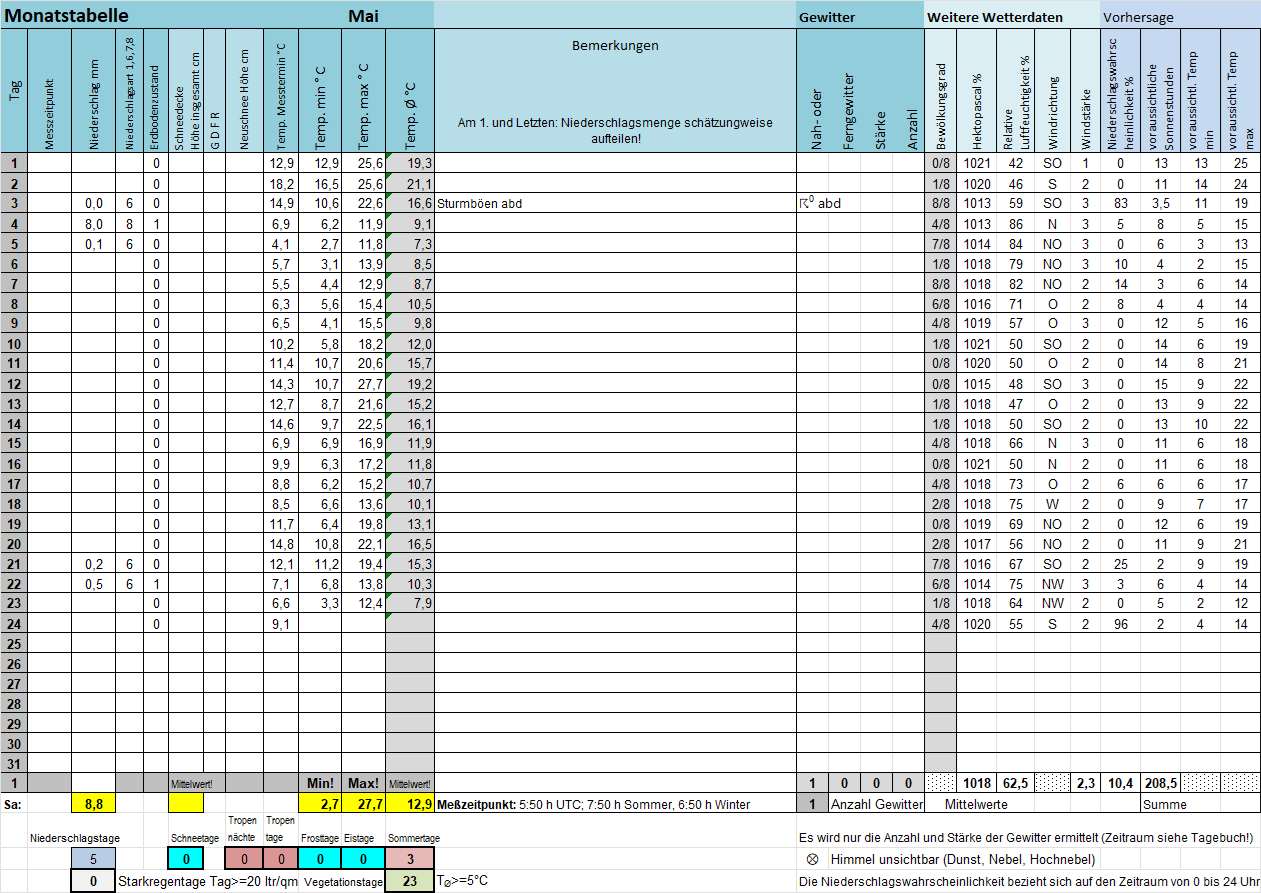The image size is (1261, 893).
Task: Click the yellow maximum temperature 27,7 total
Action: pyautogui.click(x=363, y=803)
